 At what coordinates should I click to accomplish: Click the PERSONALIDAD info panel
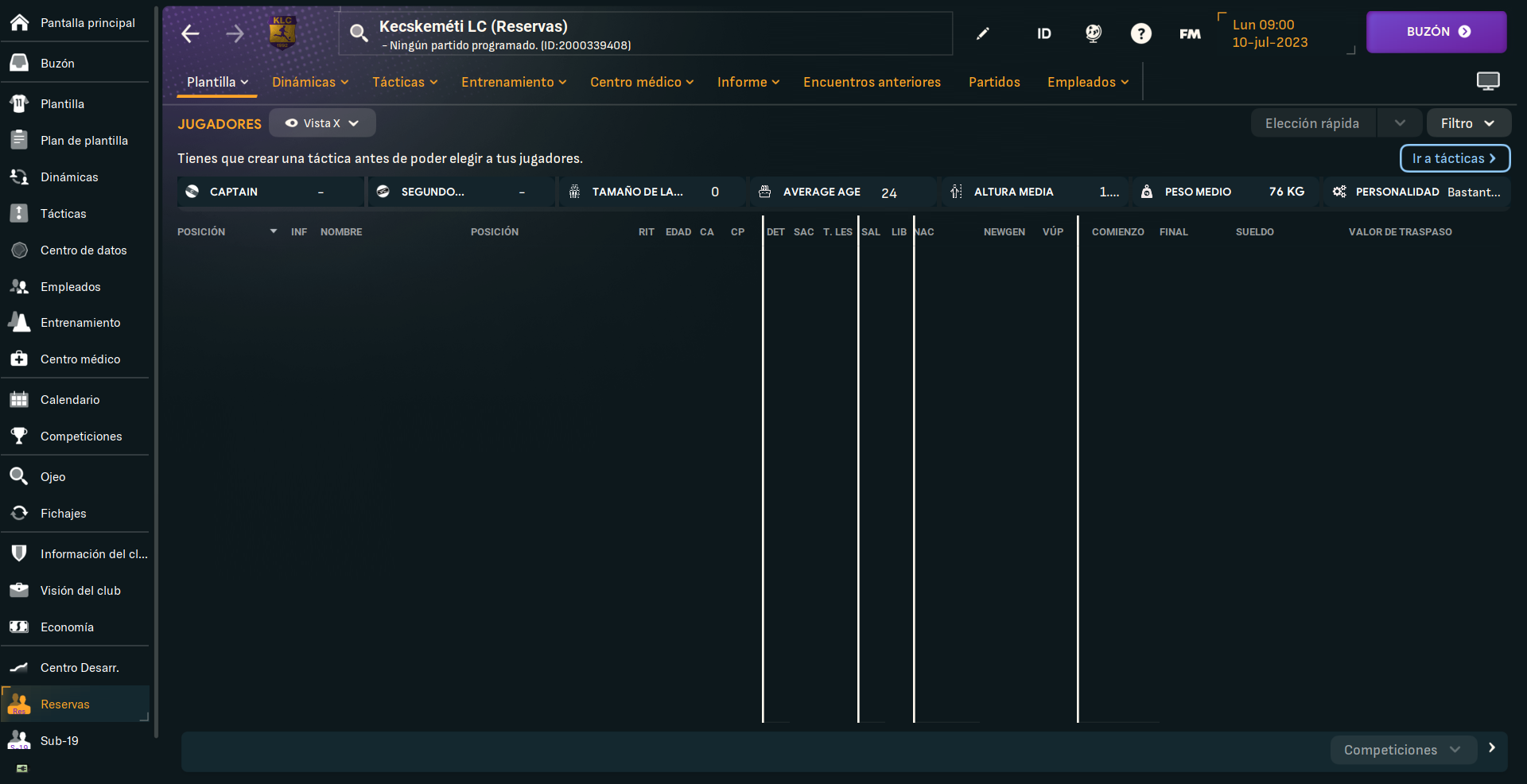tap(1416, 192)
